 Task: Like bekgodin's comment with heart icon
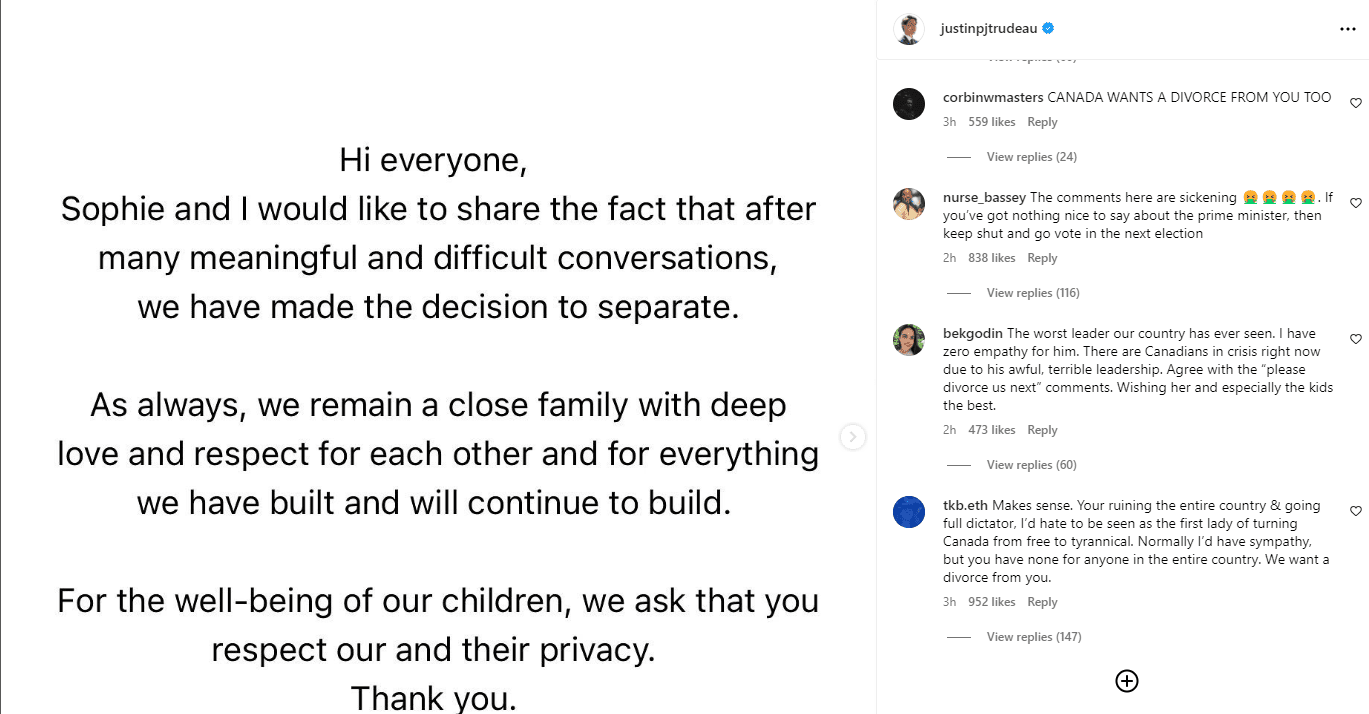click(1356, 339)
